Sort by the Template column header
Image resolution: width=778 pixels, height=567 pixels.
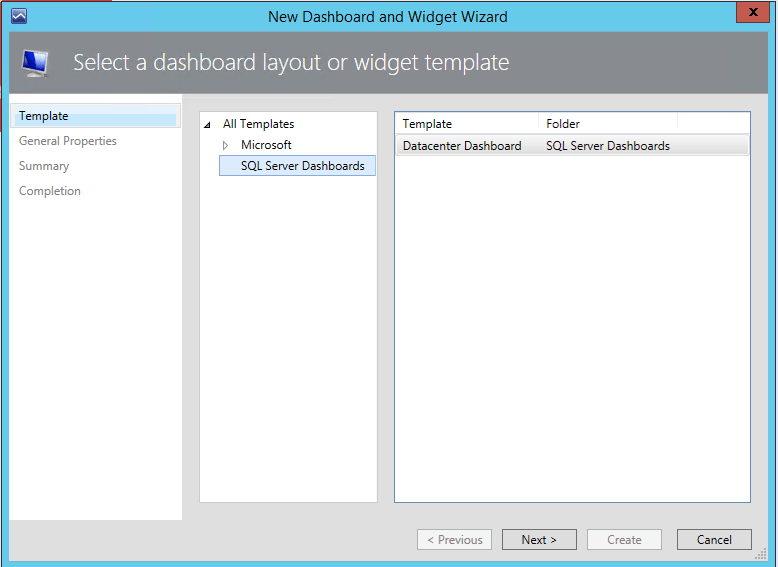click(467, 124)
